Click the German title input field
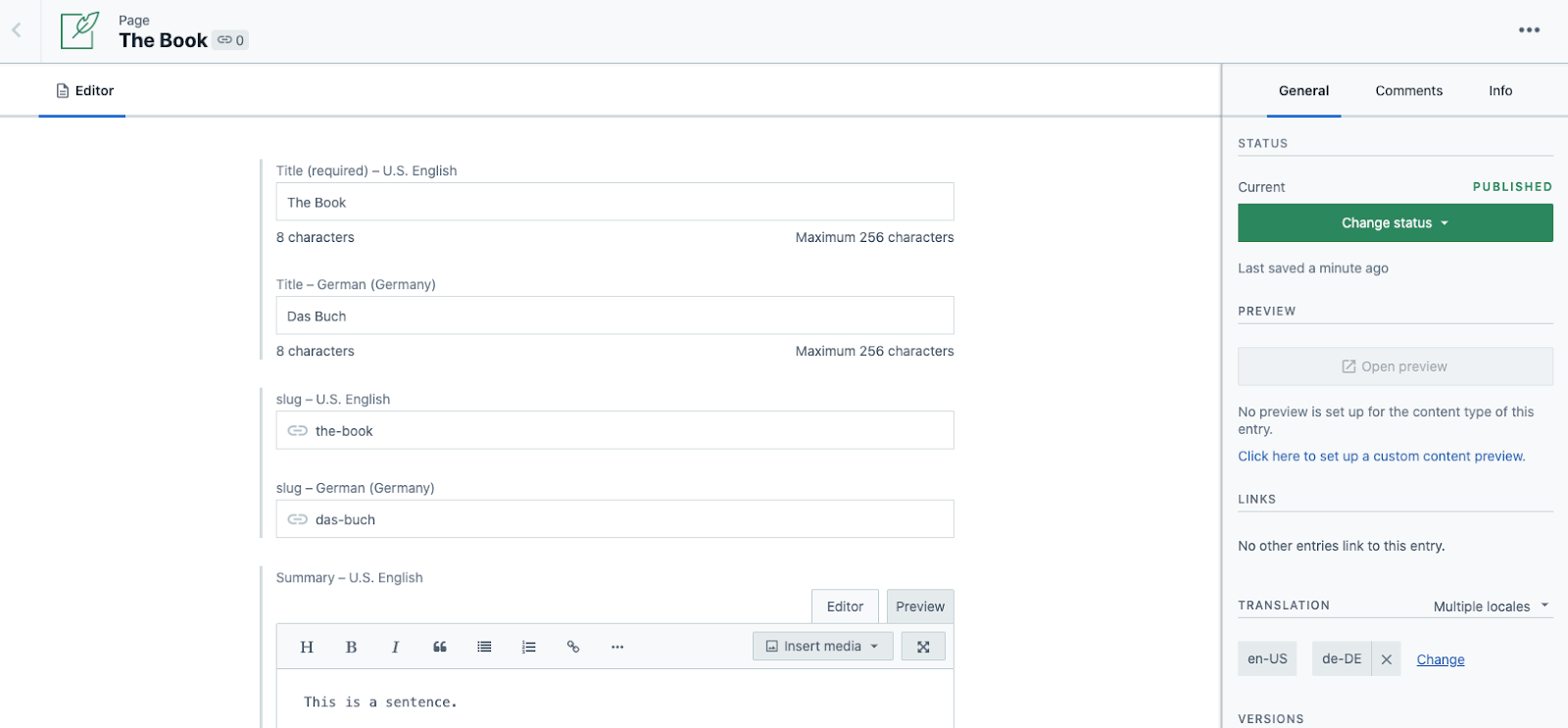 coord(614,315)
